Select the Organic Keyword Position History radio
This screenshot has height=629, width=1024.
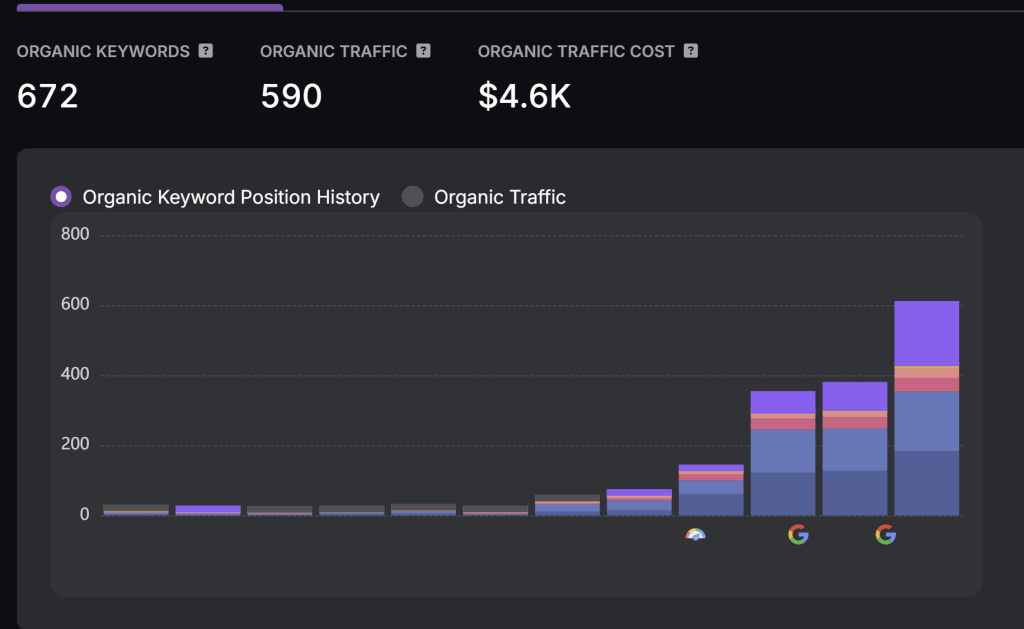coord(62,197)
